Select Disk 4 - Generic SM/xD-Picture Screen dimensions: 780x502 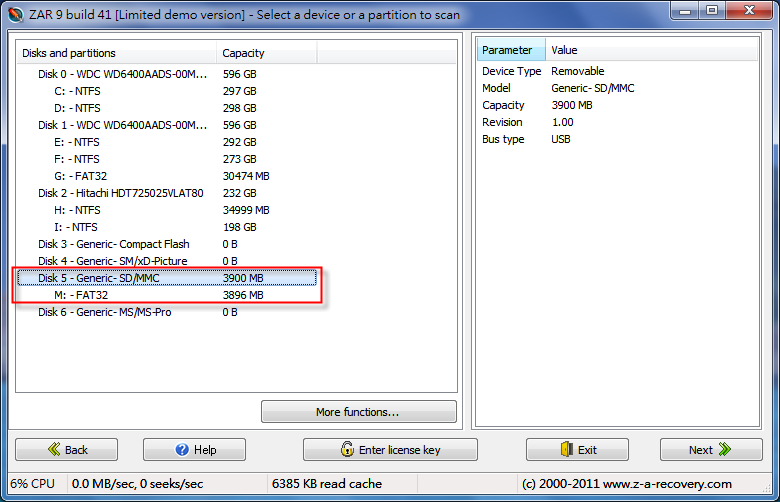coord(113,261)
